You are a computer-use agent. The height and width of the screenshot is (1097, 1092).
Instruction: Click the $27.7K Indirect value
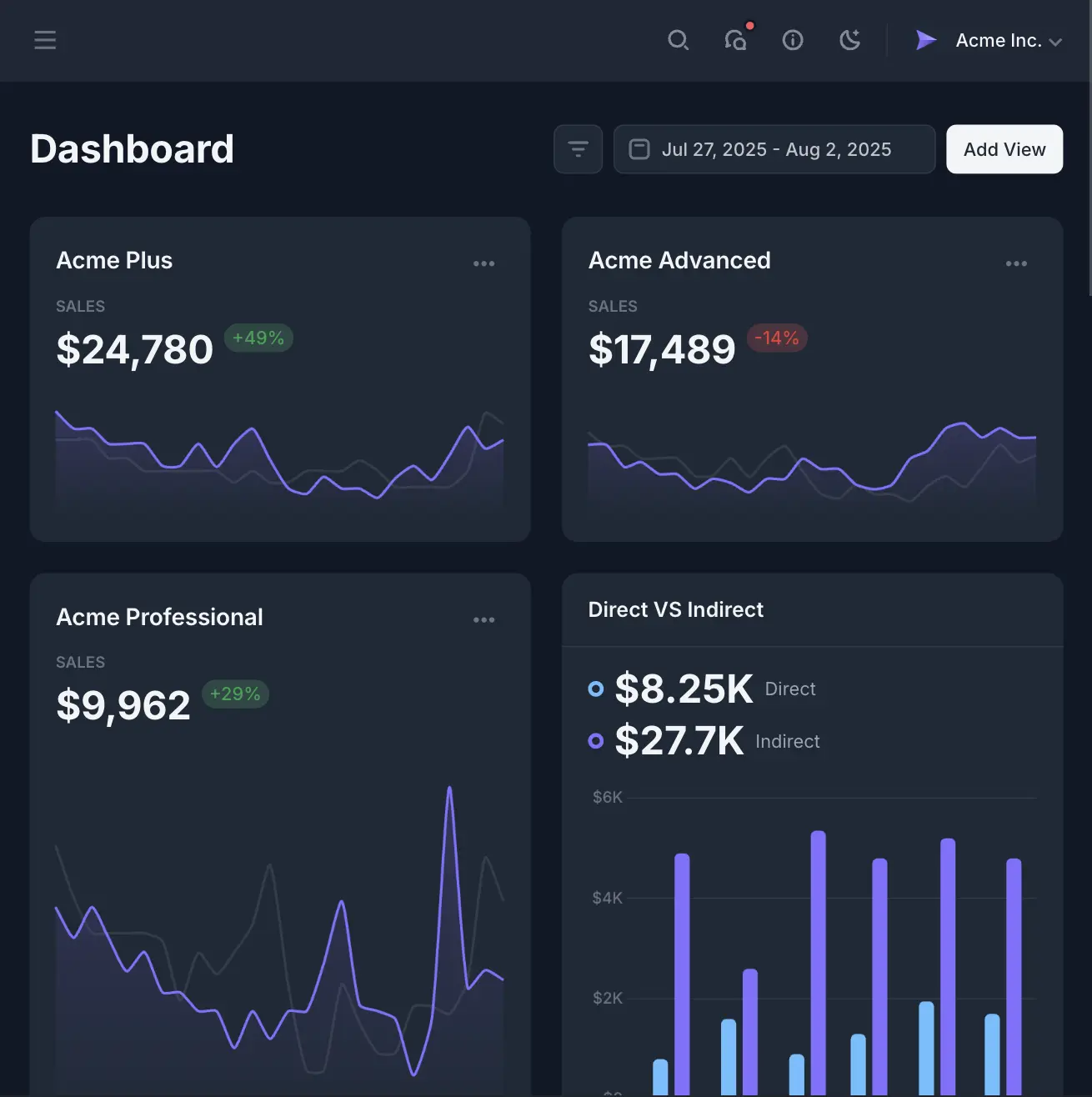coord(680,740)
